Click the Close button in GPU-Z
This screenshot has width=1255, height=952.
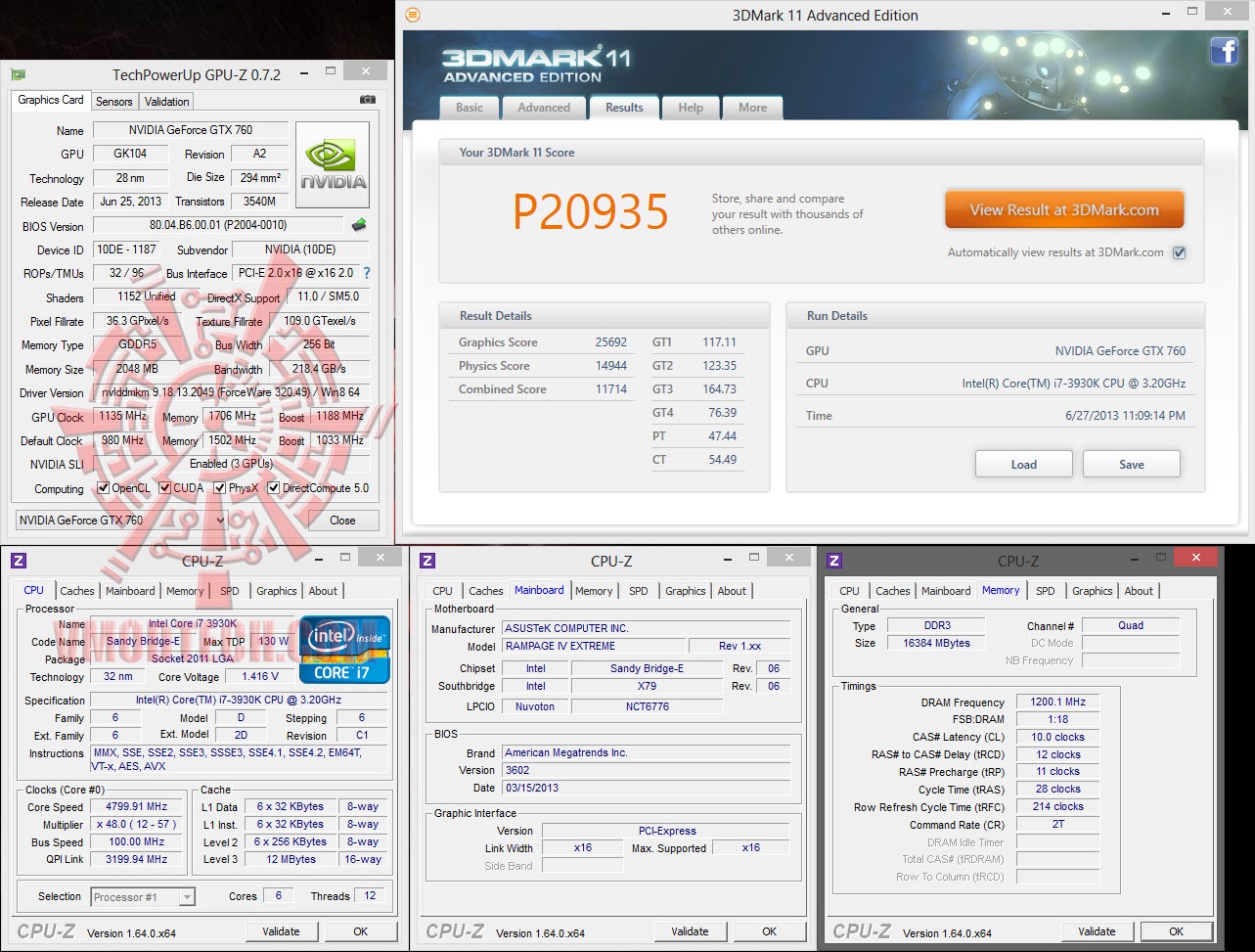[342, 521]
